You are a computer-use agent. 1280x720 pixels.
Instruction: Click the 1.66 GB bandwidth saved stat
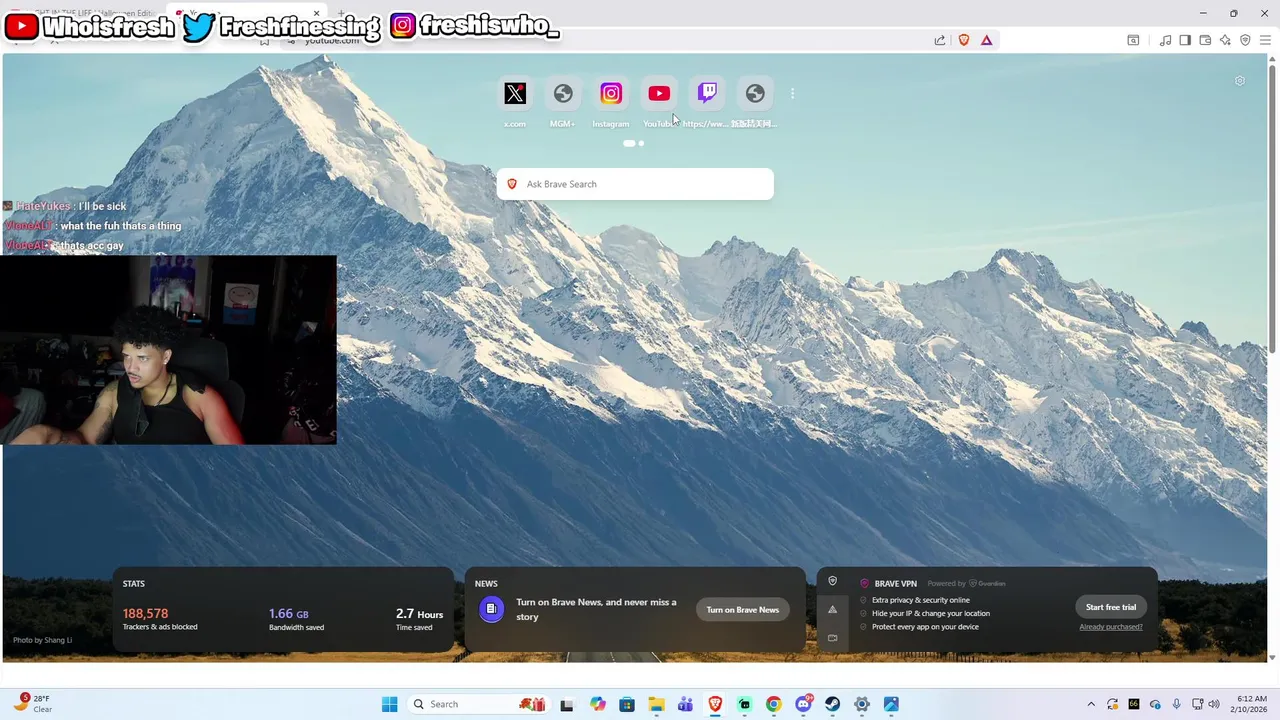click(x=288, y=613)
